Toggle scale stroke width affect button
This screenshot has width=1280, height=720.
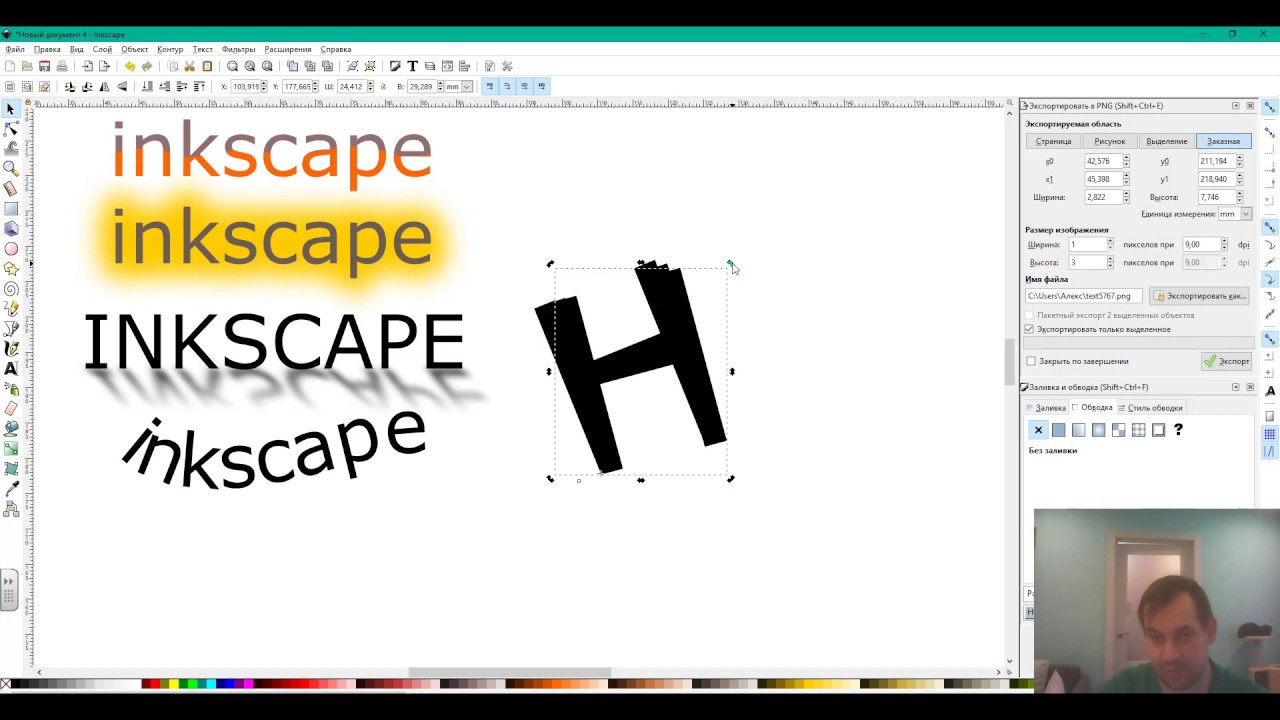tap(490, 87)
